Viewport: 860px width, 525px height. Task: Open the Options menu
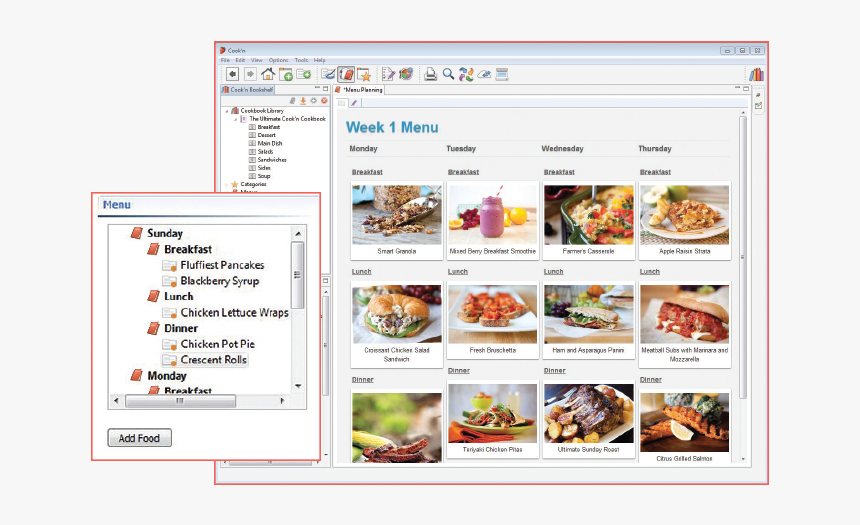(279, 60)
